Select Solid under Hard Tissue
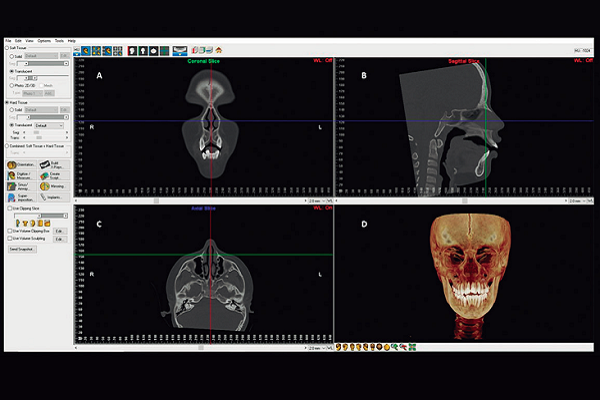Screen dimensions: 600x400 (x=12, y=110)
